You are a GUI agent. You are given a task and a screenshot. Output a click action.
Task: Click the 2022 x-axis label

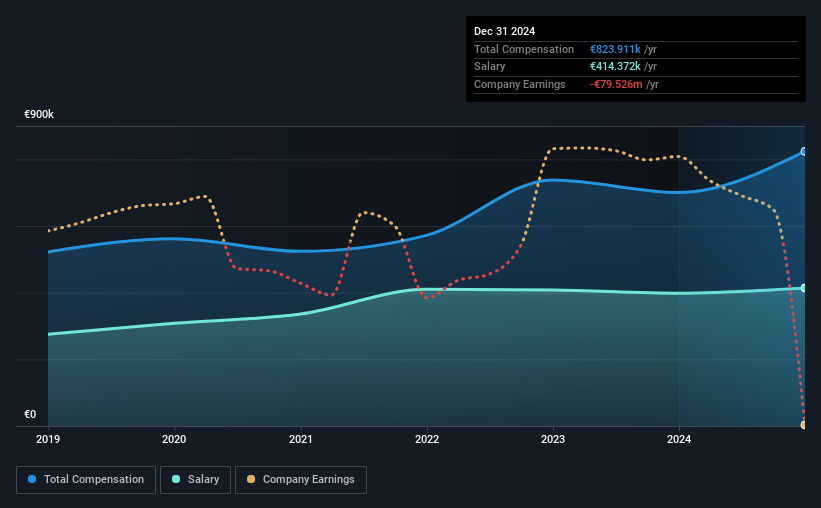(427, 439)
